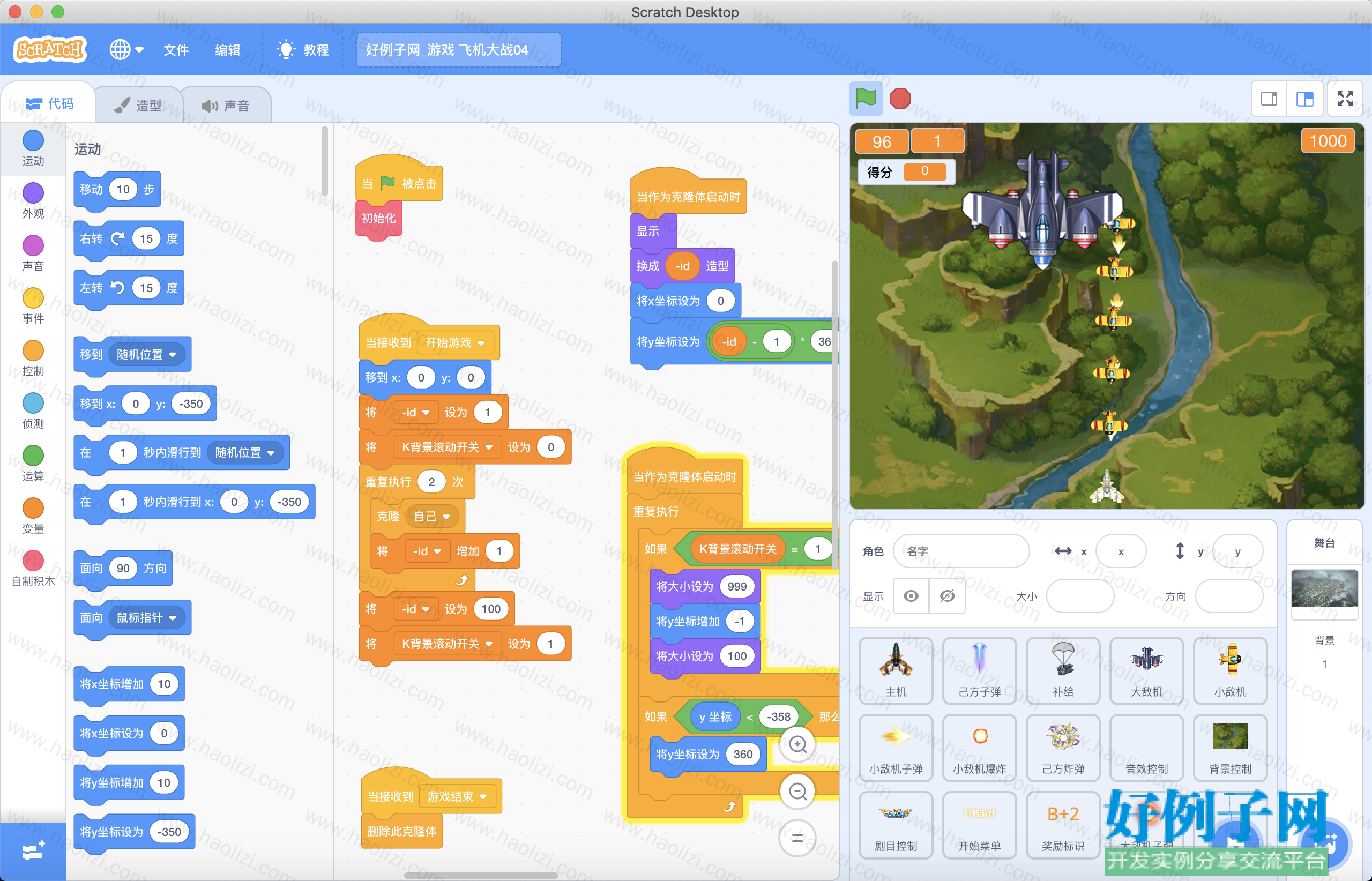Reset workspace zoom with equals icon

tap(797, 839)
